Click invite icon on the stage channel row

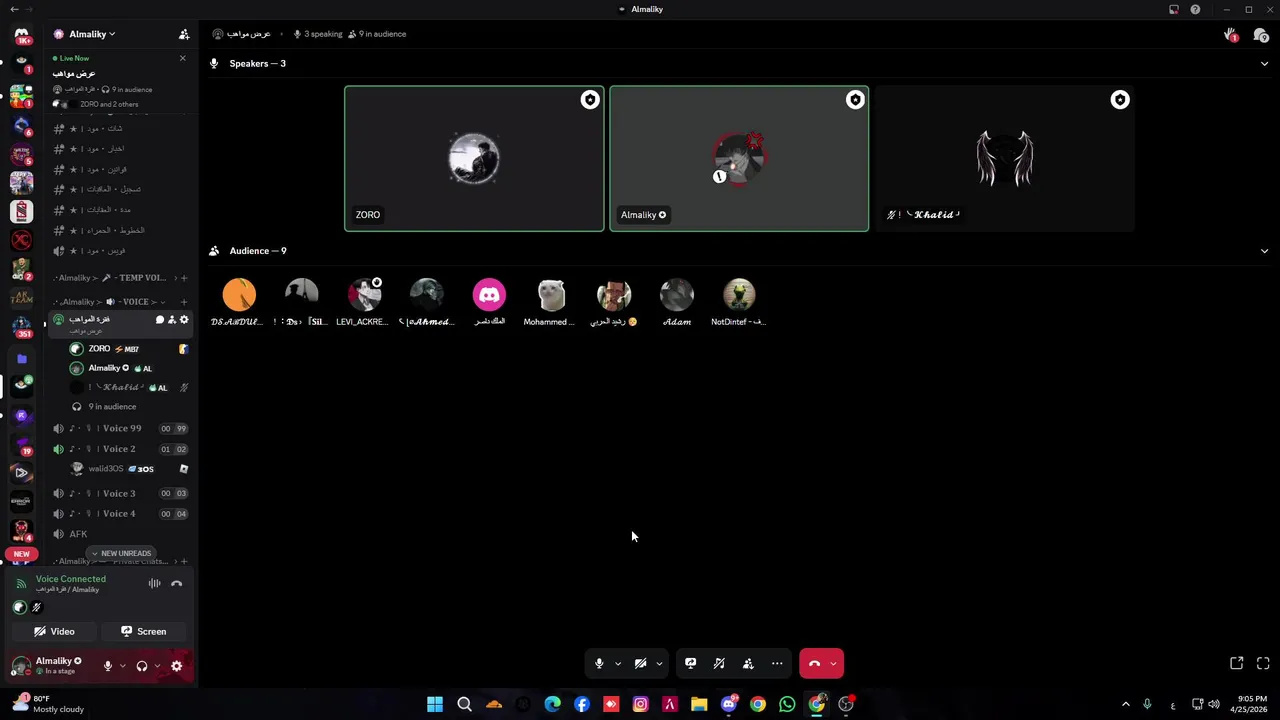coord(171,320)
